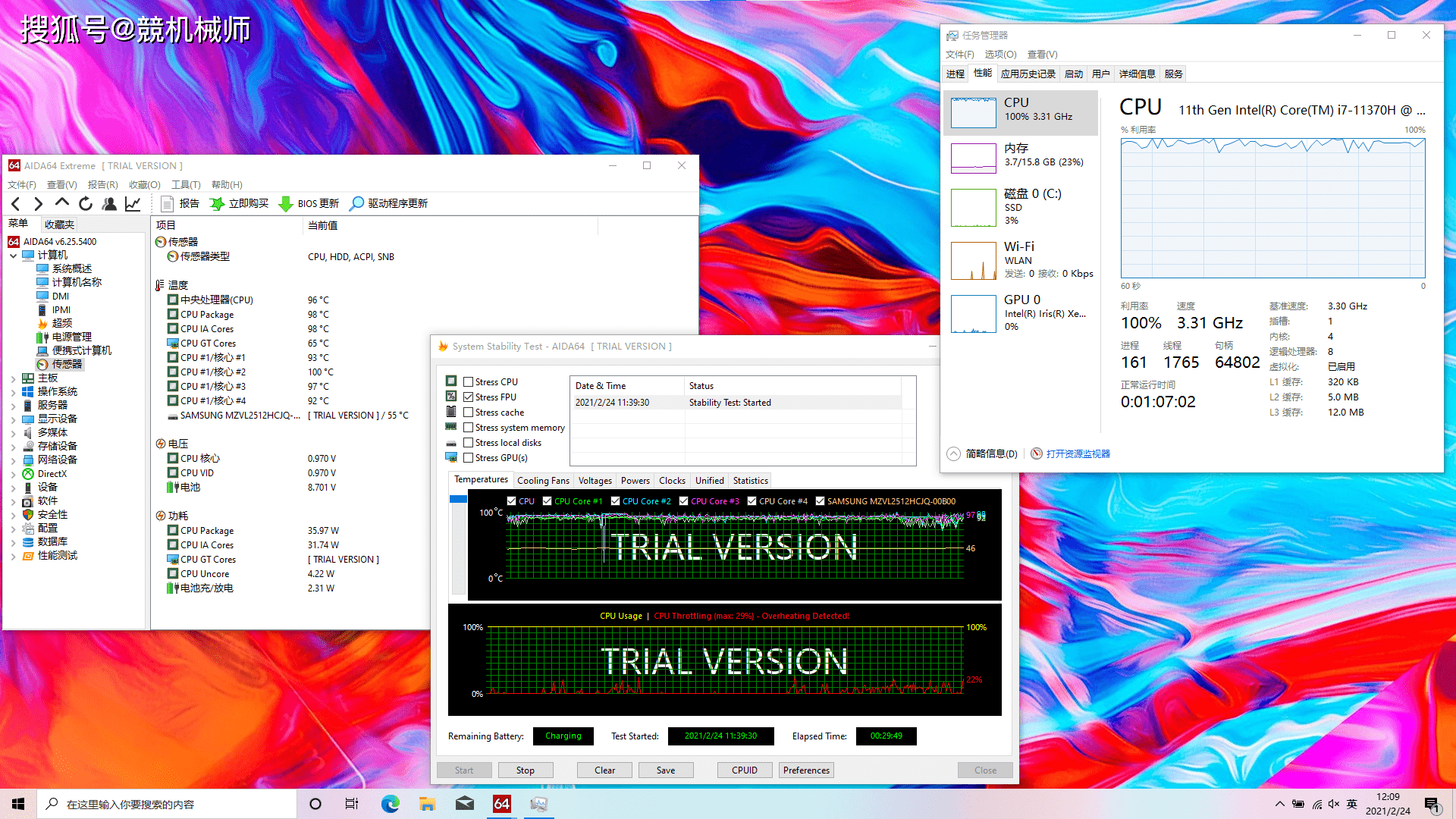This screenshot has width=1456, height=819.
Task: Uncheck the Stress FPU checkbox
Action: (469, 397)
